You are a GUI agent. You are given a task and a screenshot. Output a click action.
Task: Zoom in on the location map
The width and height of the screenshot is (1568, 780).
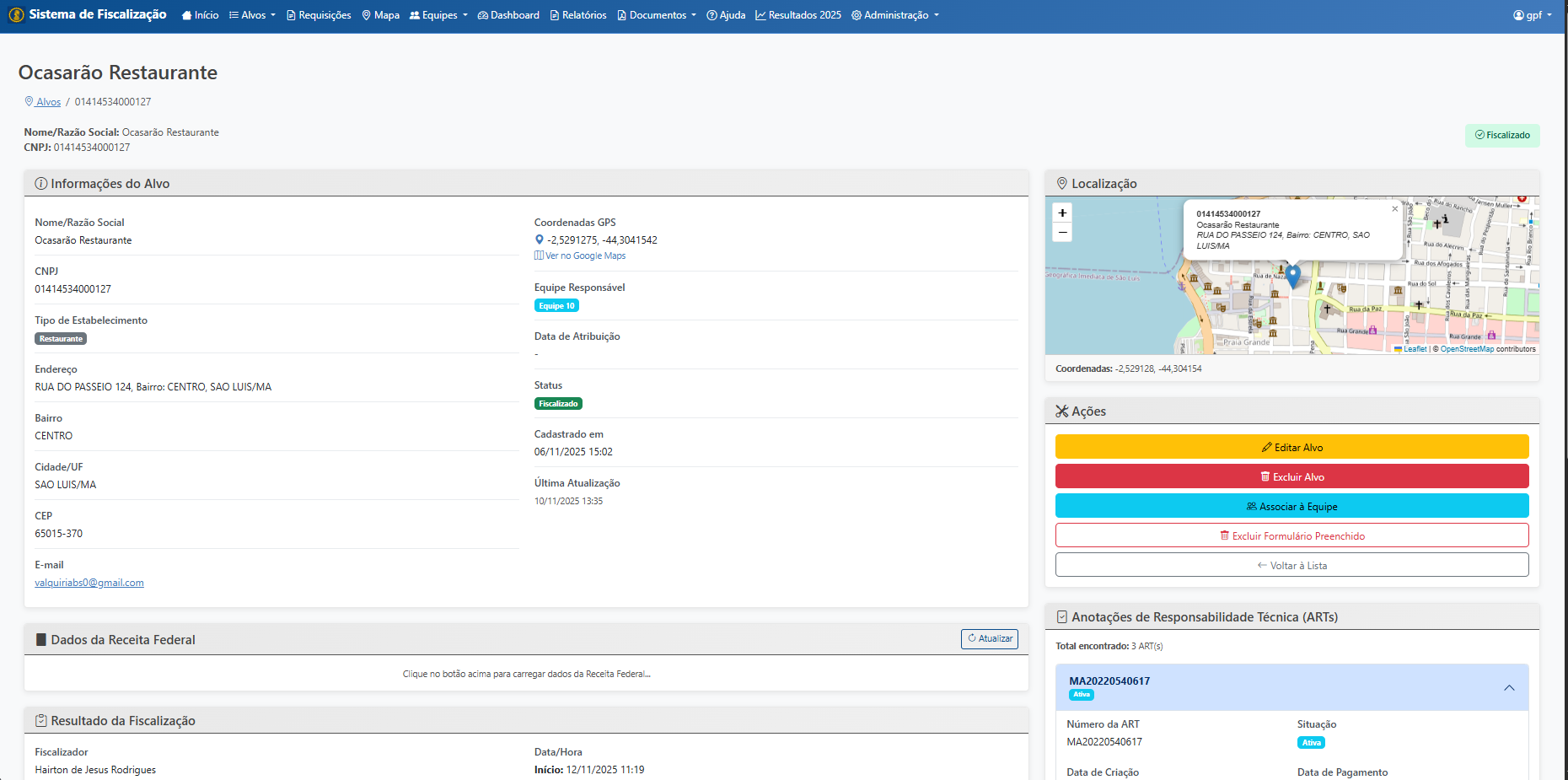tap(1062, 213)
